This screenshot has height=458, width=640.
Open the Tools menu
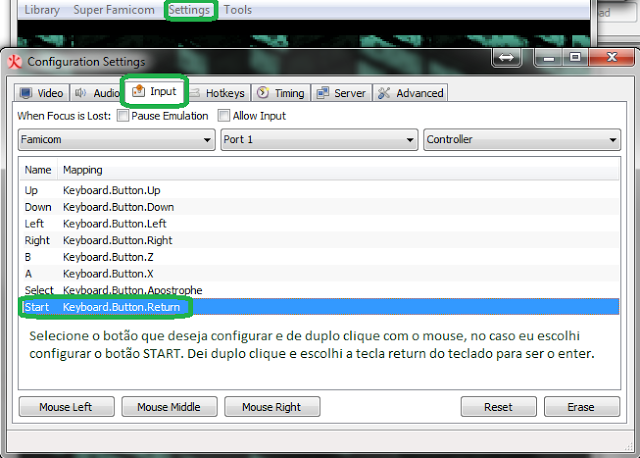click(238, 10)
